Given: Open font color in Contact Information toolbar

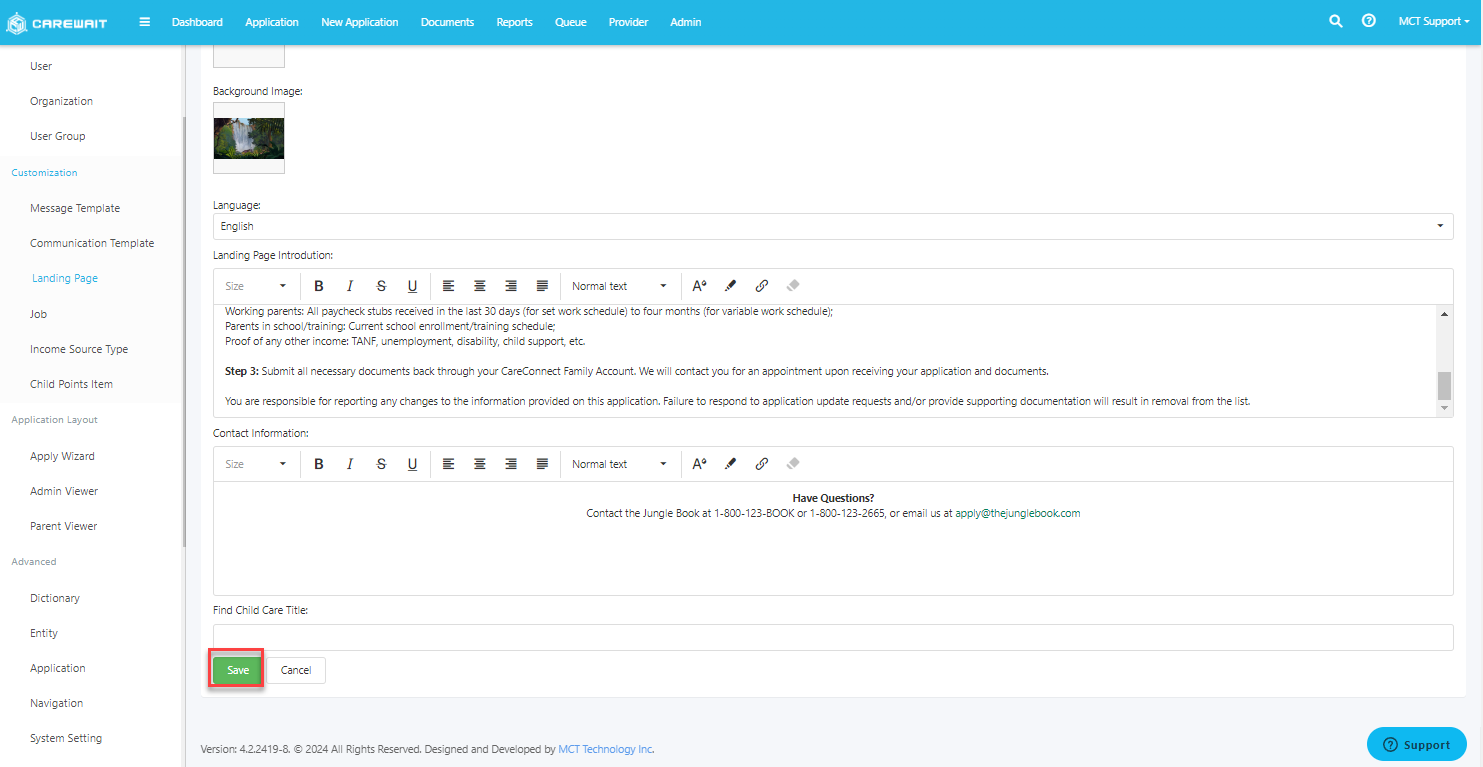Looking at the screenshot, I should pyautogui.click(x=699, y=464).
